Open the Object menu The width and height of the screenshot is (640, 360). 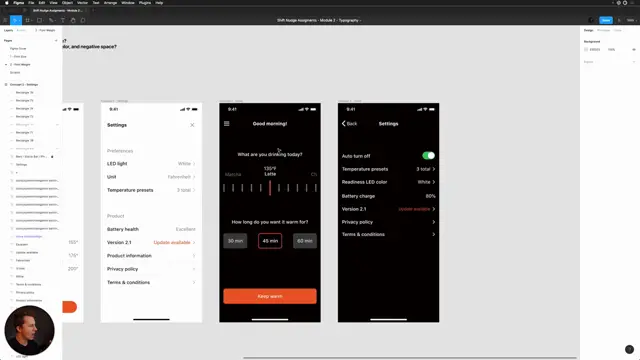(67, 2)
